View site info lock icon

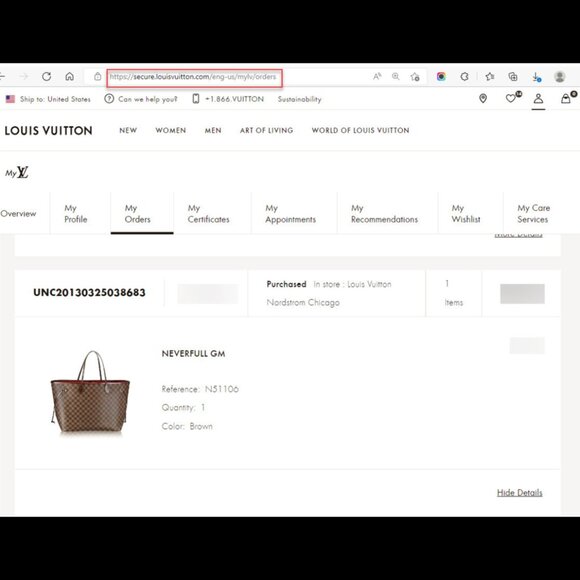click(97, 77)
